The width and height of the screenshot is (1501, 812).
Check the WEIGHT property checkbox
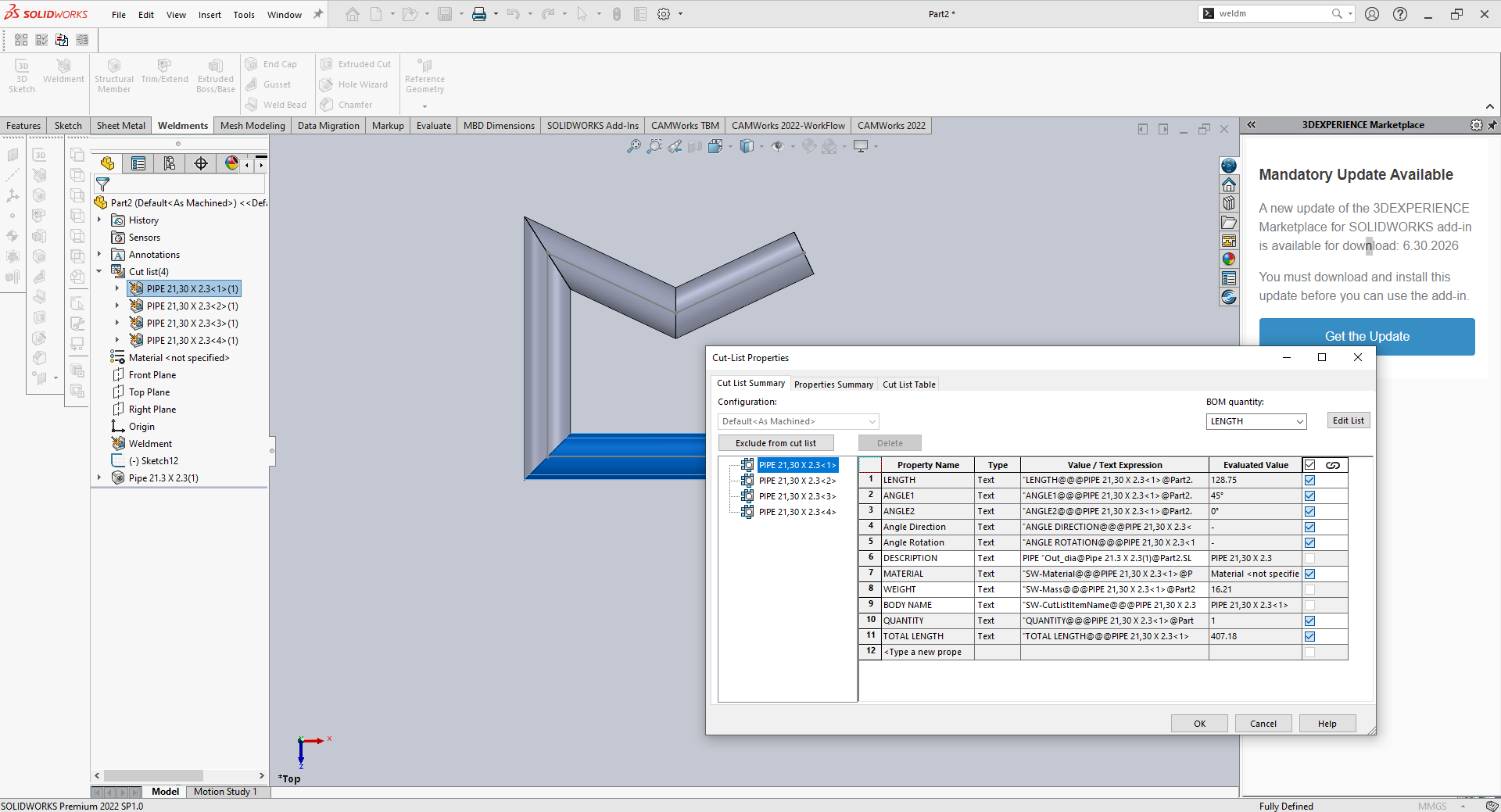[1309, 590]
